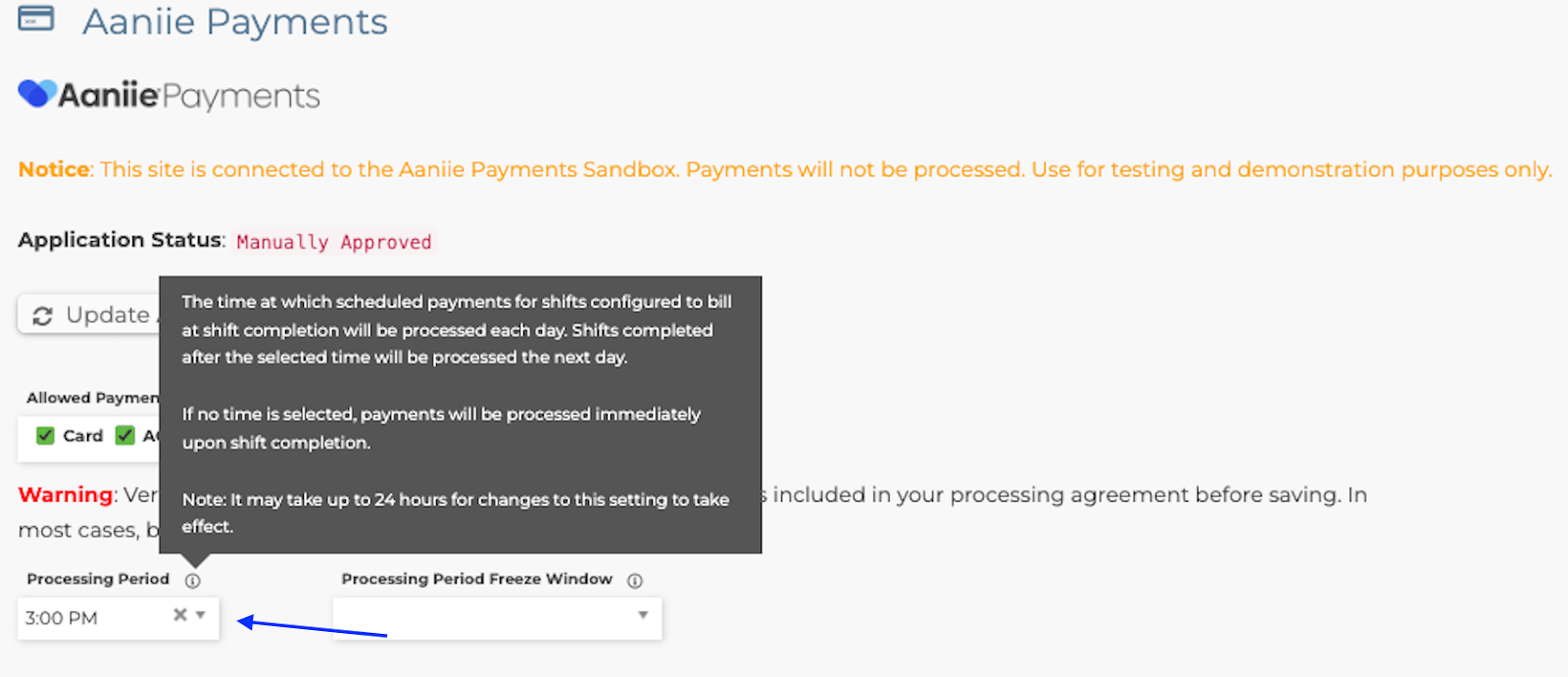
Task: Click the refresh icon on the Update button
Action: pyautogui.click(x=42, y=315)
